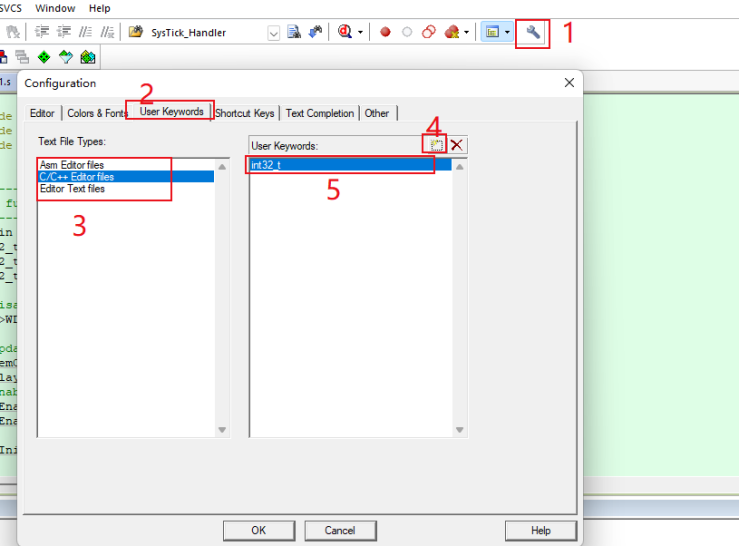Image resolution: width=739 pixels, height=546 pixels.
Task: Open the Window layout dropdown arrow
Action: 507,32
